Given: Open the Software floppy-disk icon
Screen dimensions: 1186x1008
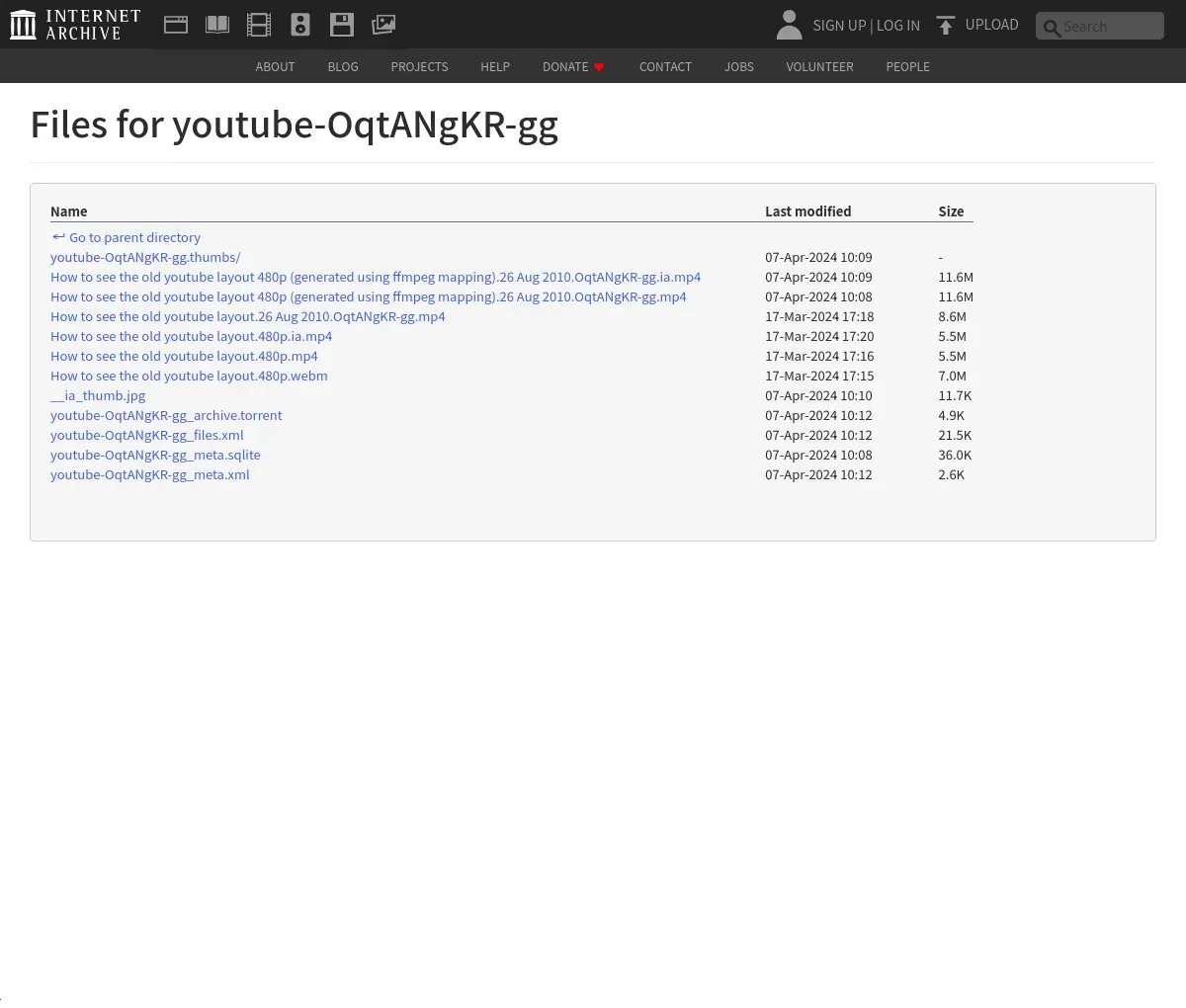Looking at the screenshot, I should (342, 25).
